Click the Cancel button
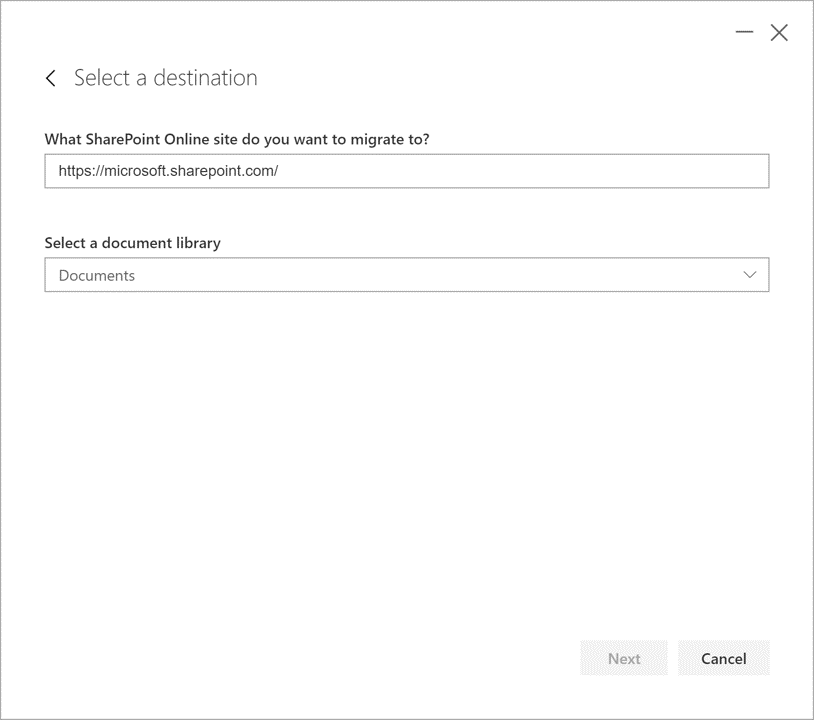This screenshot has width=814, height=720. coord(723,658)
